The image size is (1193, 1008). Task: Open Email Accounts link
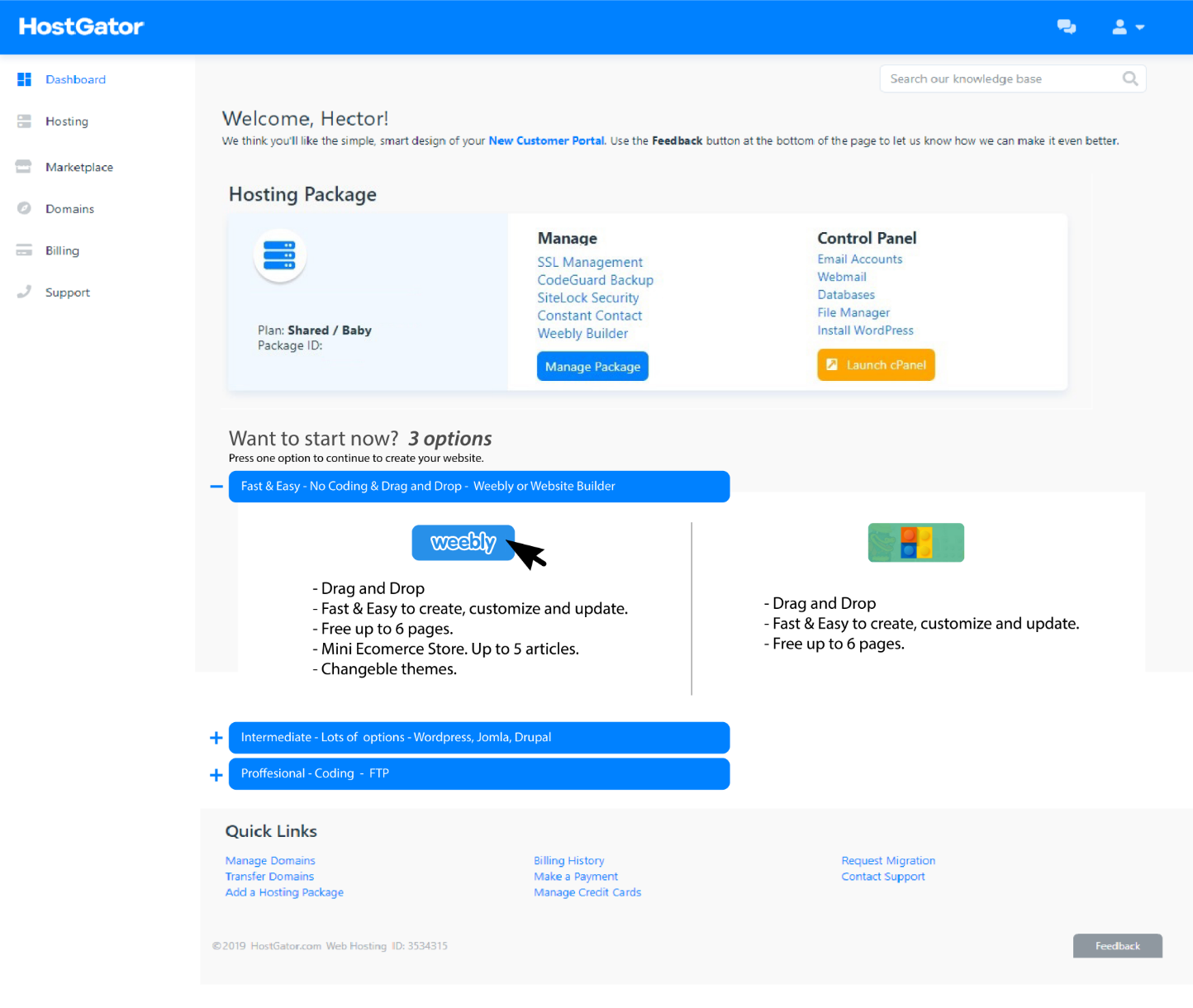pos(859,259)
